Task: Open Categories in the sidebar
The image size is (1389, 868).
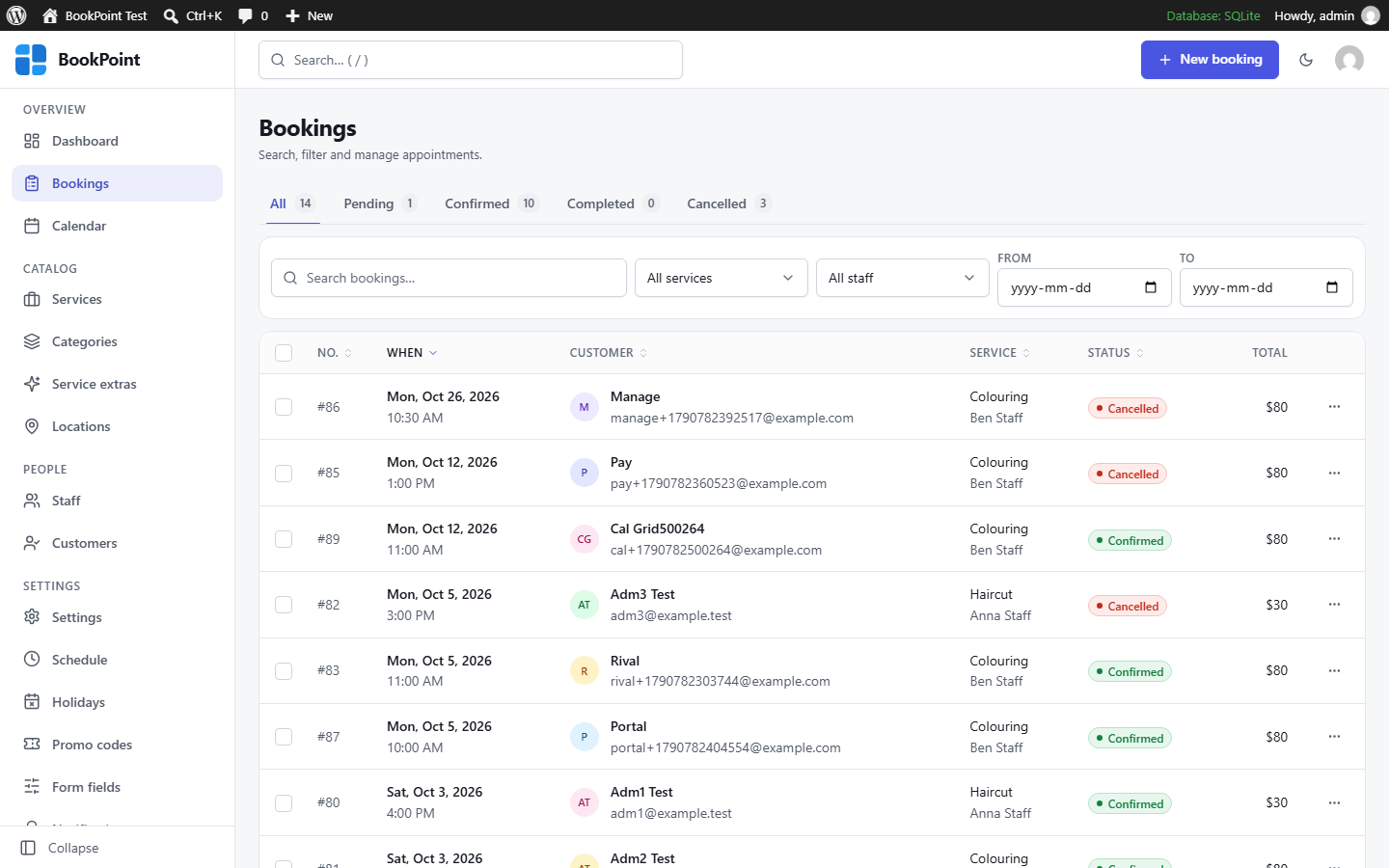Action: 117,341
